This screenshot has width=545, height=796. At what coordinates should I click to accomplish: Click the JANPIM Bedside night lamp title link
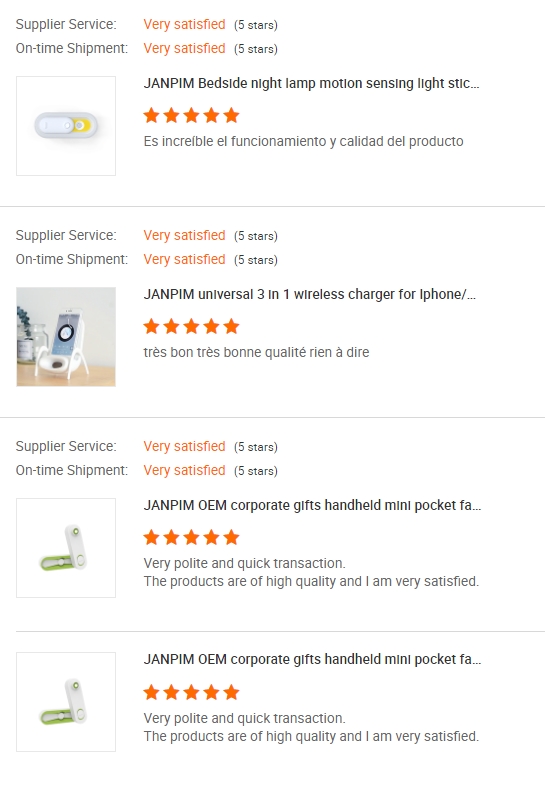click(311, 83)
